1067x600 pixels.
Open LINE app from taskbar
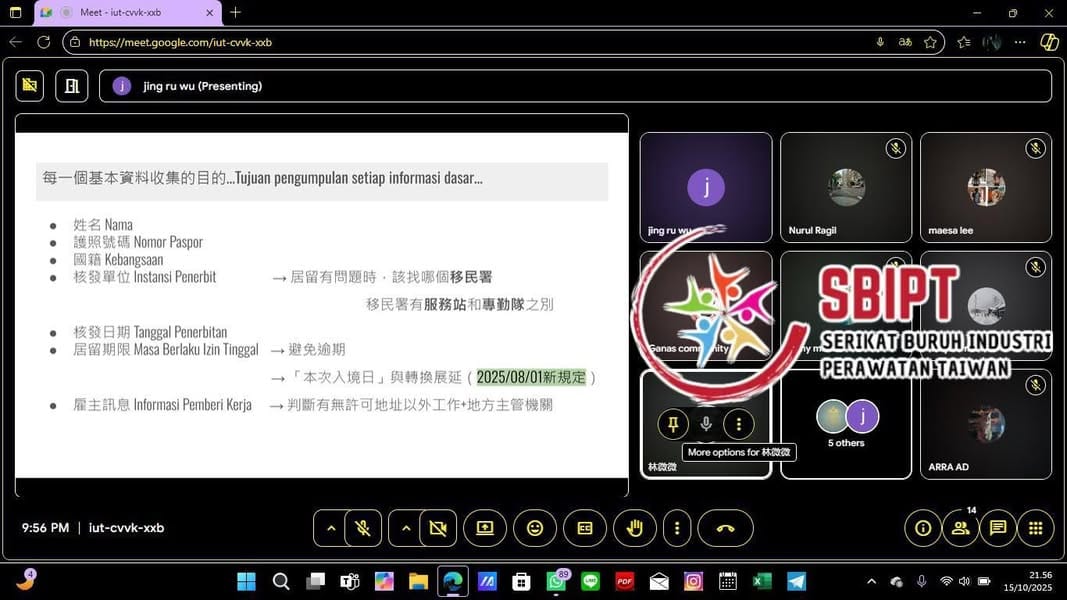pyautogui.click(x=591, y=582)
